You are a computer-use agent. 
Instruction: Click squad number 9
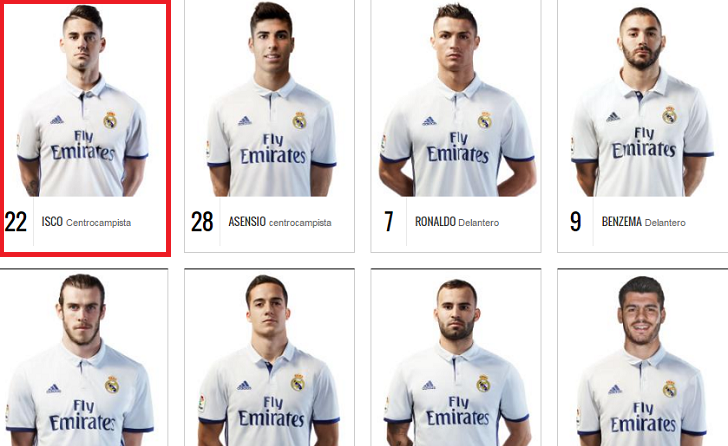(575, 222)
